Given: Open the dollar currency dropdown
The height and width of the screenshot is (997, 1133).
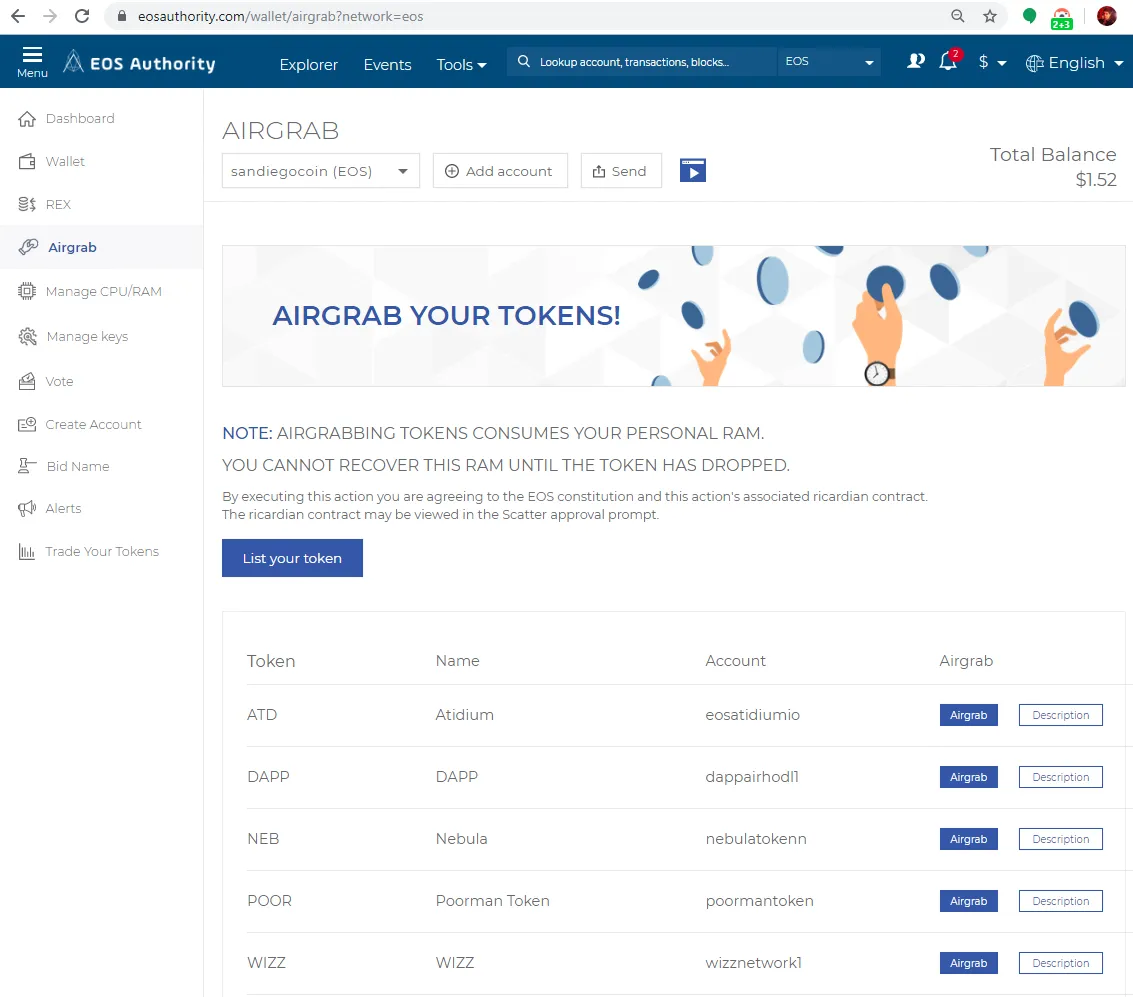Looking at the screenshot, I should [992, 63].
